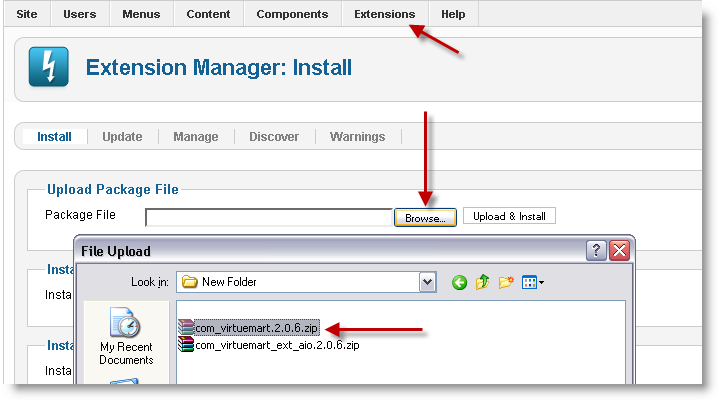The height and width of the screenshot is (400, 718).
Task: Open the Warnings tab
Action: click(x=357, y=137)
